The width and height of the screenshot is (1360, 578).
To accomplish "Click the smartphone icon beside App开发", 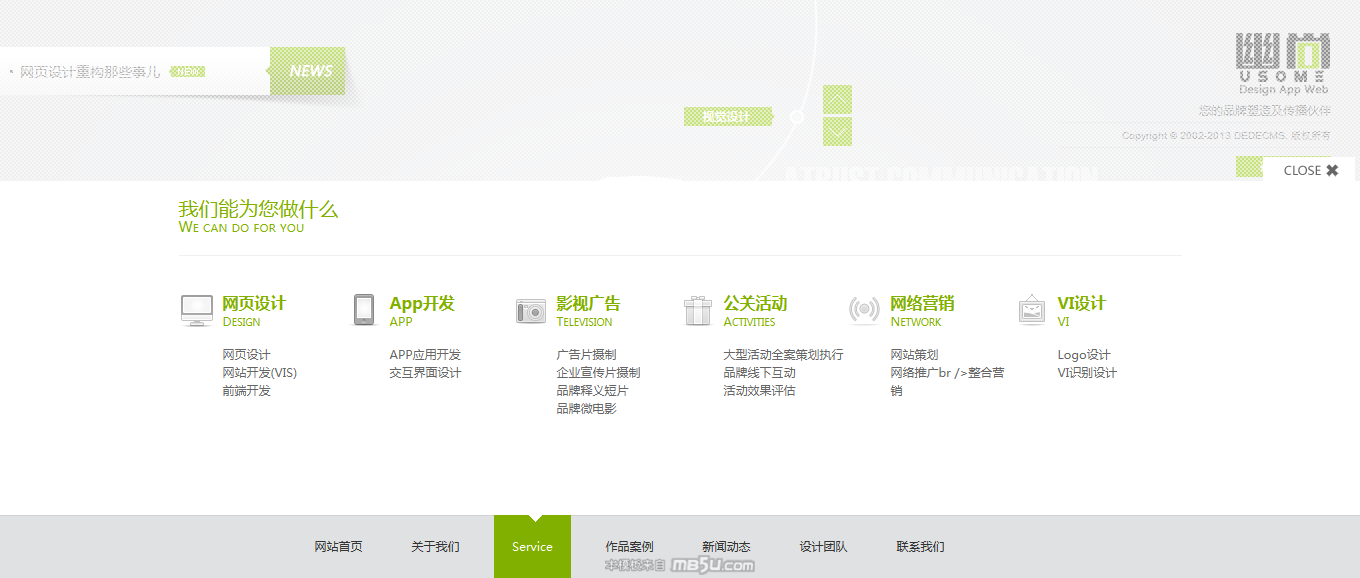I will pyautogui.click(x=363, y=310).
